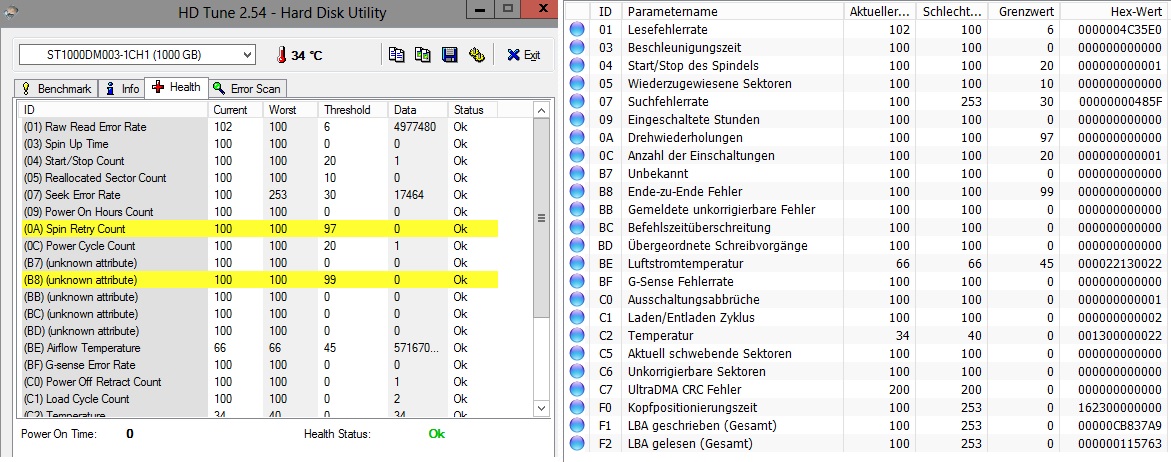This screenshot has height=462, width=1171.
Task: Click the health list scrollbar down arrow
Action: coord(543,408)
